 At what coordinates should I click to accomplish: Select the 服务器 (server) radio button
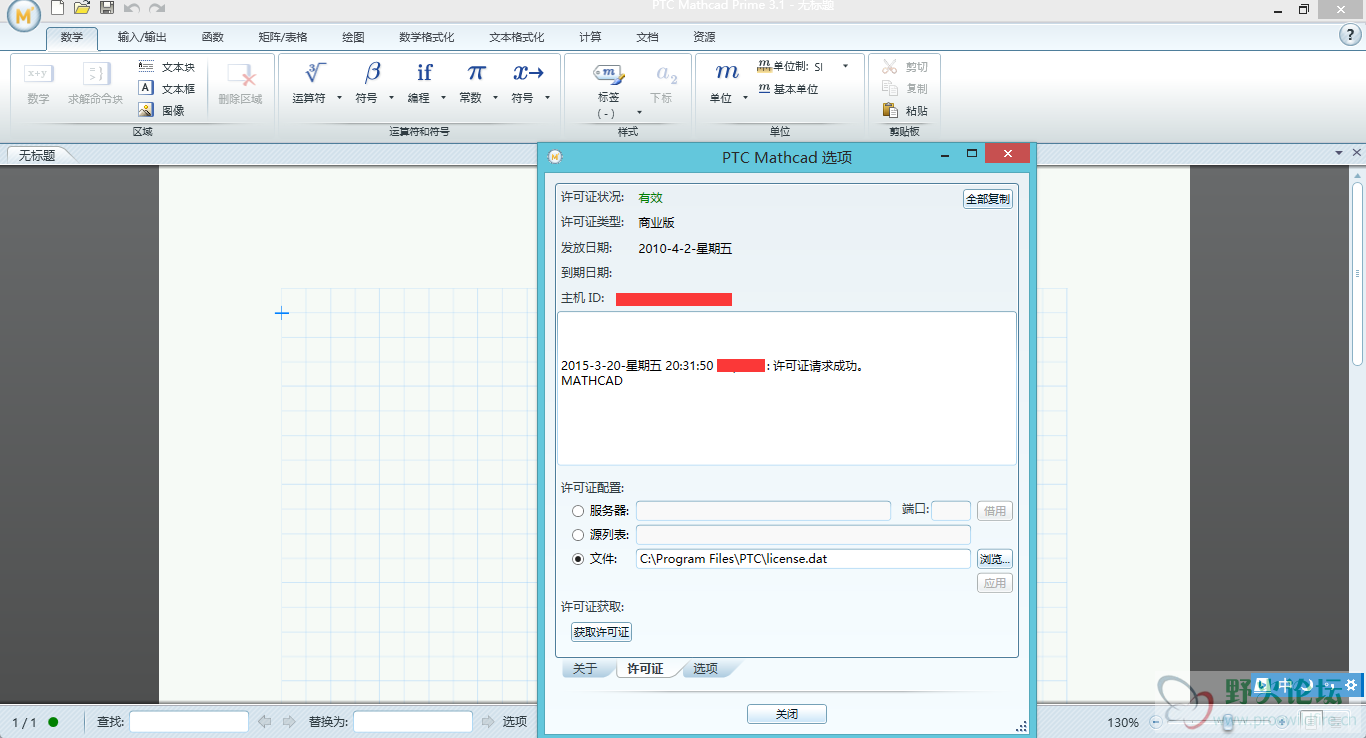578,511
